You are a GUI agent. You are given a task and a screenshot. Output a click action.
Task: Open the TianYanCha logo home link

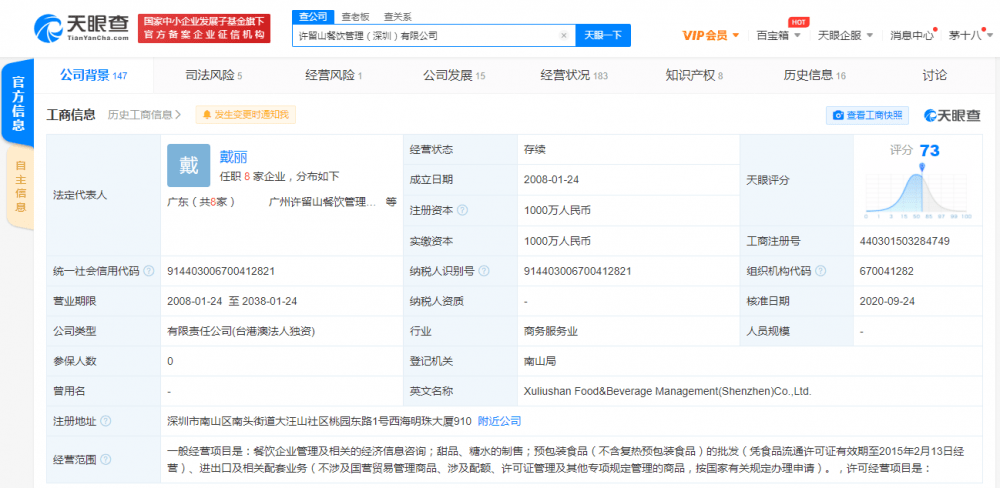pos(82,28)
